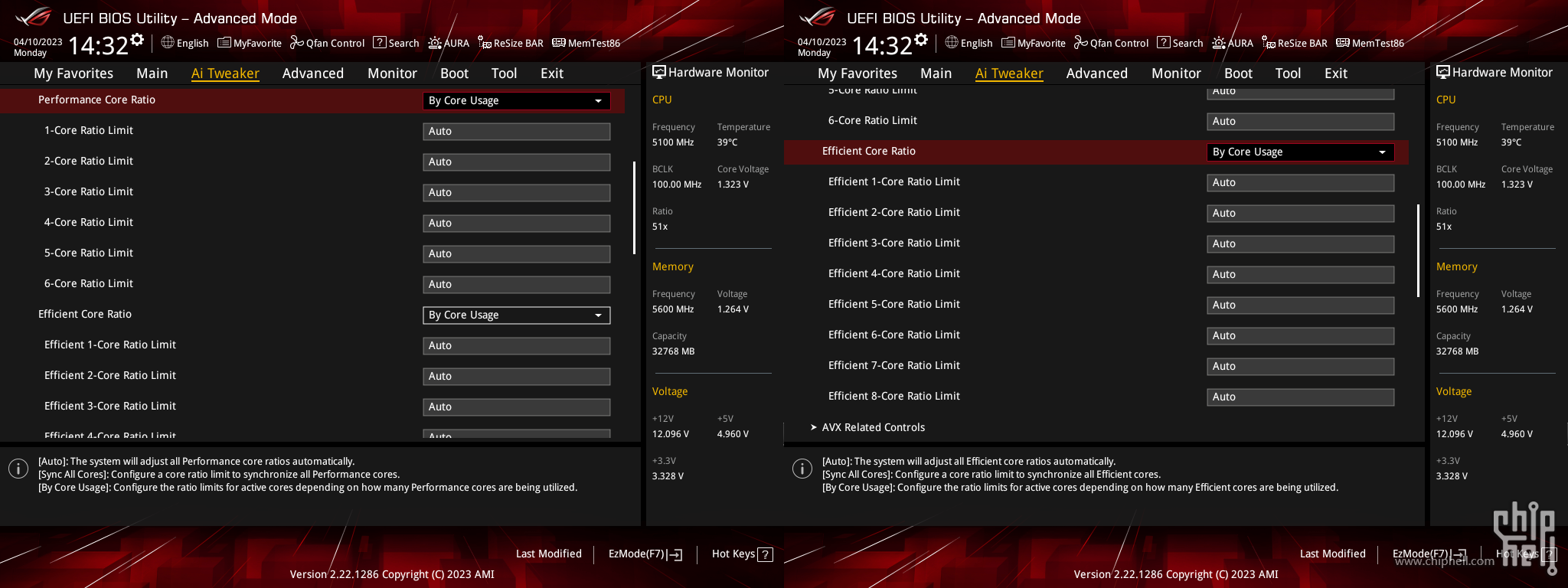Switch to My Favorites tab in left screenshot
1568x588 pixels.
(x=73, y=73)
